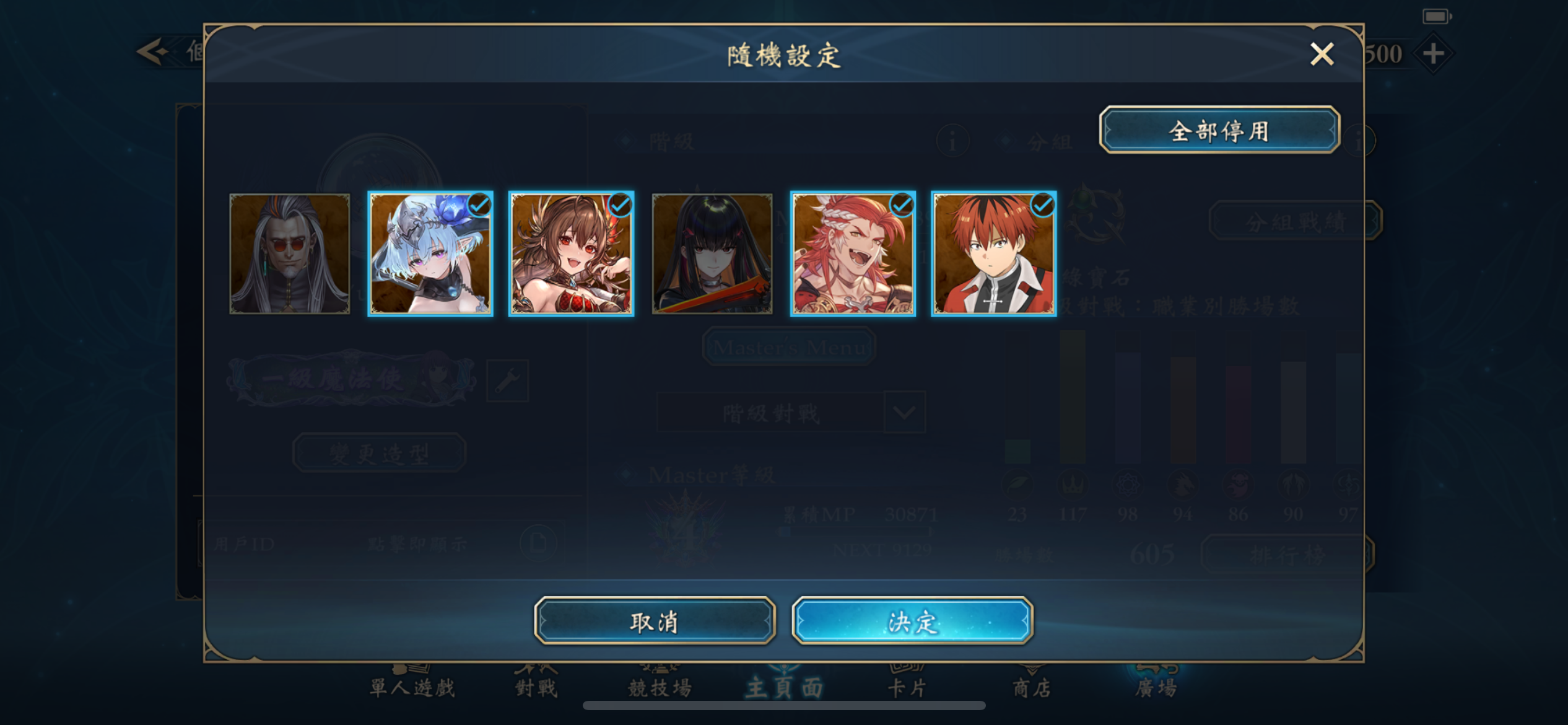Viewport: 1568px width, 725px height.
Task: Tap the plus icon beside 500
Action: click(1433, 53)
